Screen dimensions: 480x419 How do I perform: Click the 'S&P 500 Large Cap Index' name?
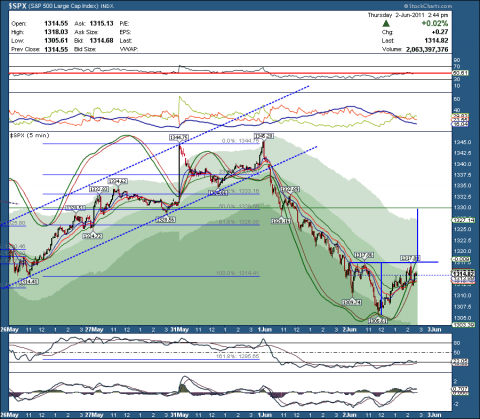(63, 6)
